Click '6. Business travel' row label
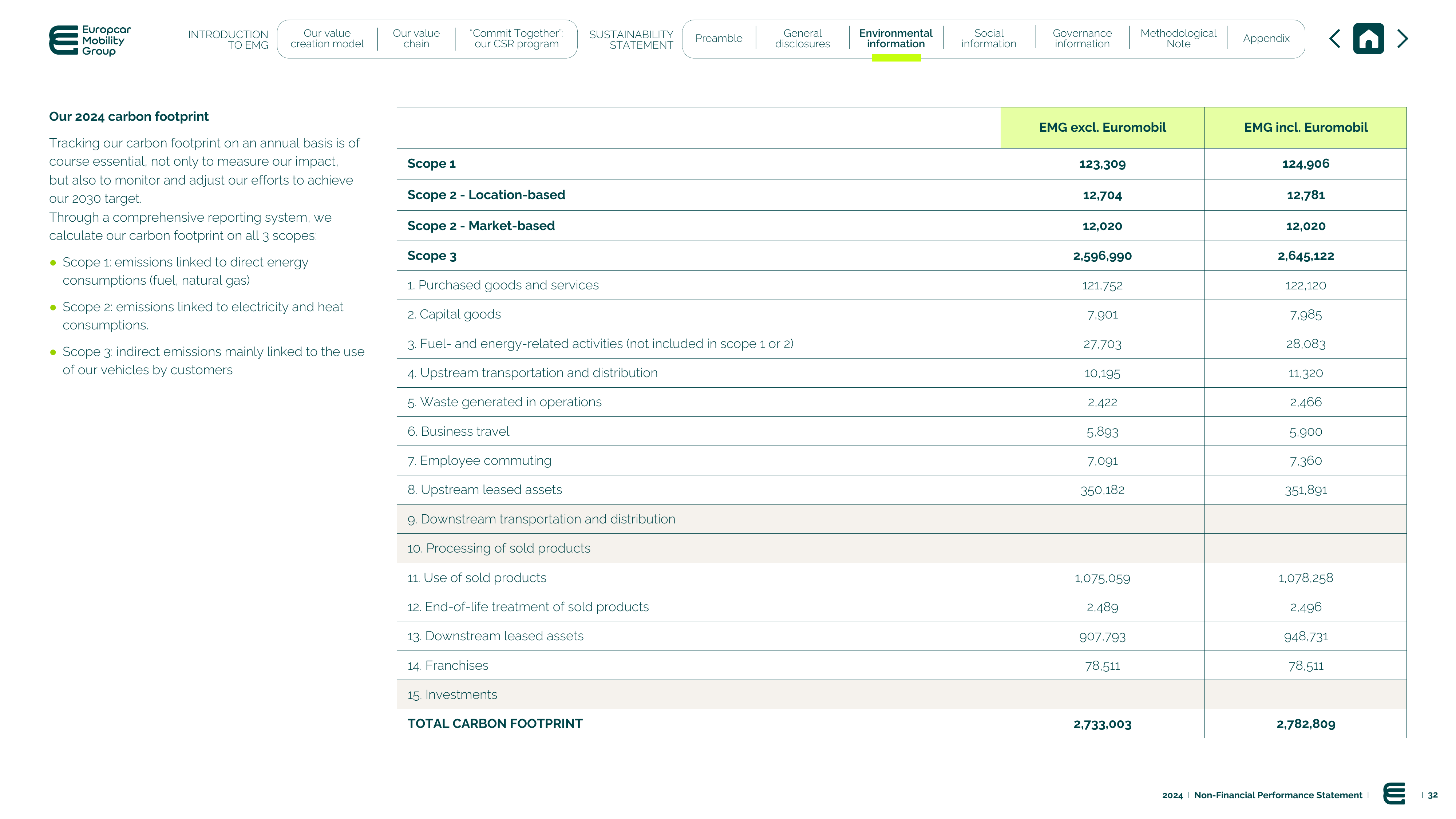This screenshot has height=819, width=1456. (458, 432)
